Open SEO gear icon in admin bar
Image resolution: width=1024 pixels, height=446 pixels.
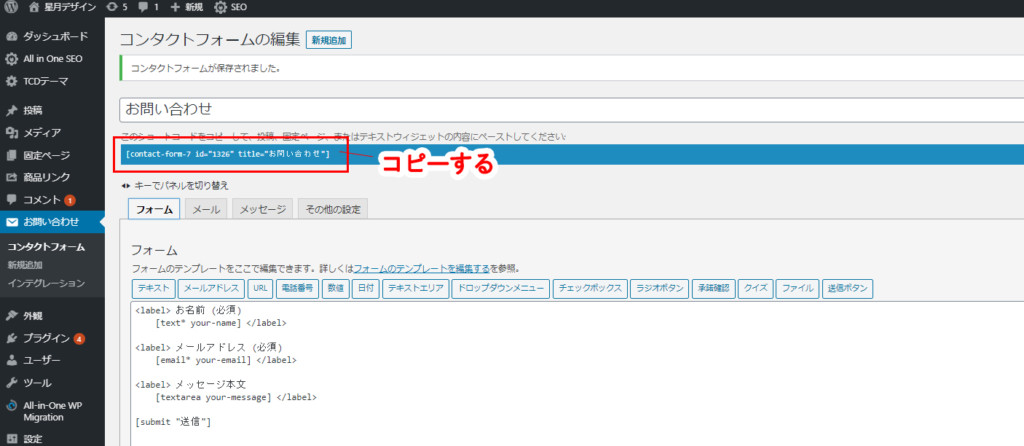coord(220,8)
